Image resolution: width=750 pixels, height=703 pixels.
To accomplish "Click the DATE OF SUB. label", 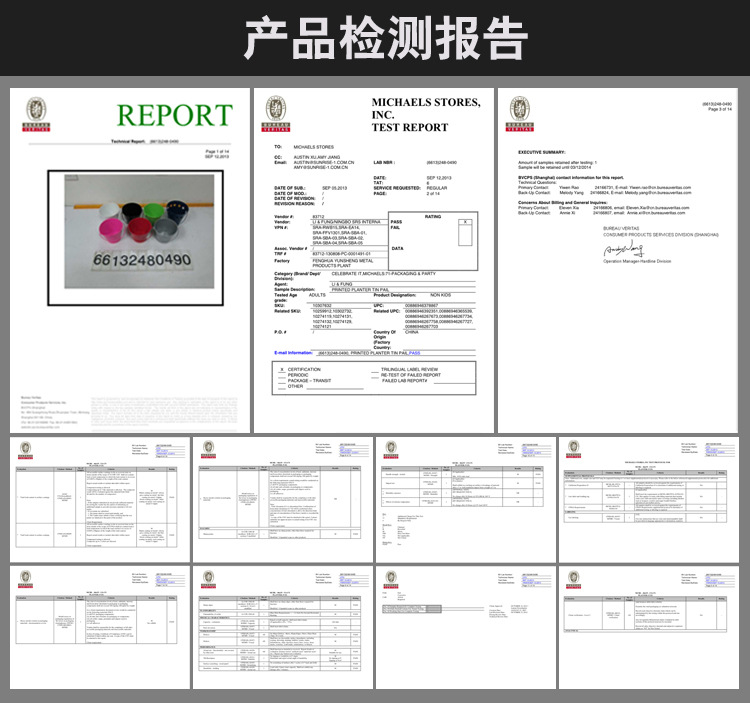I will click(290, 188).
